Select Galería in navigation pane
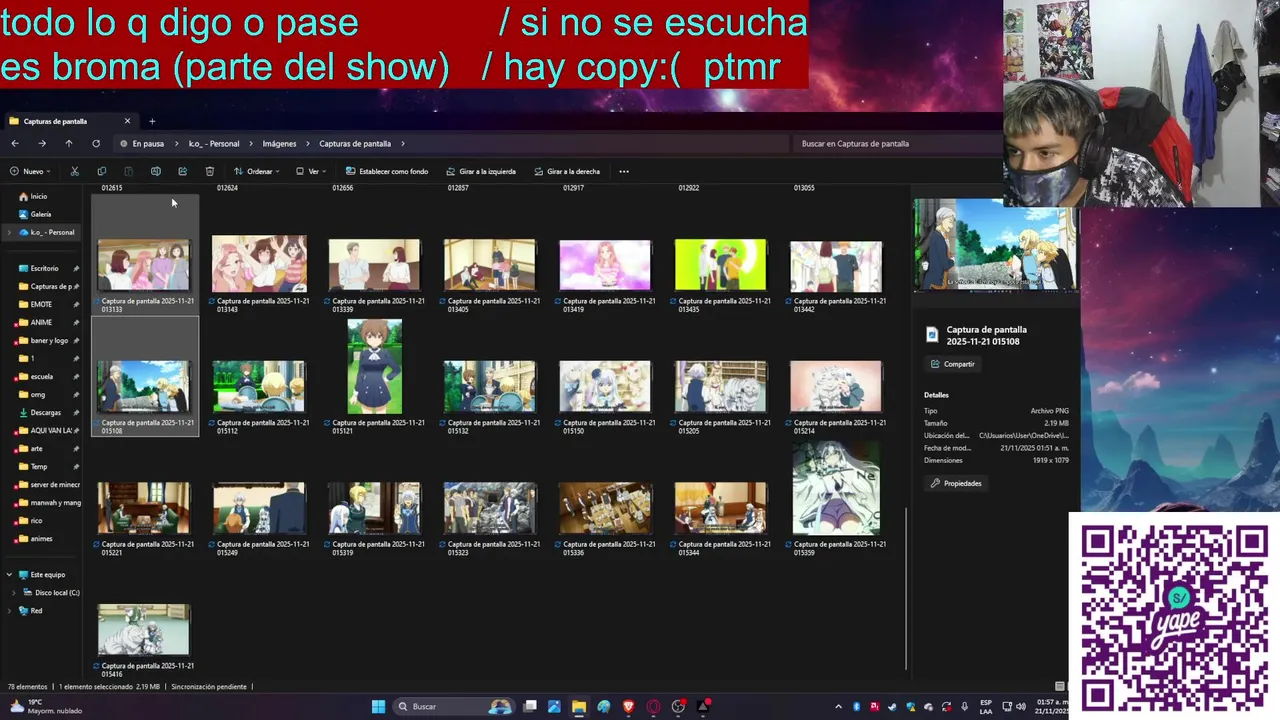The image size is (1280, 720). coord(35,214)
